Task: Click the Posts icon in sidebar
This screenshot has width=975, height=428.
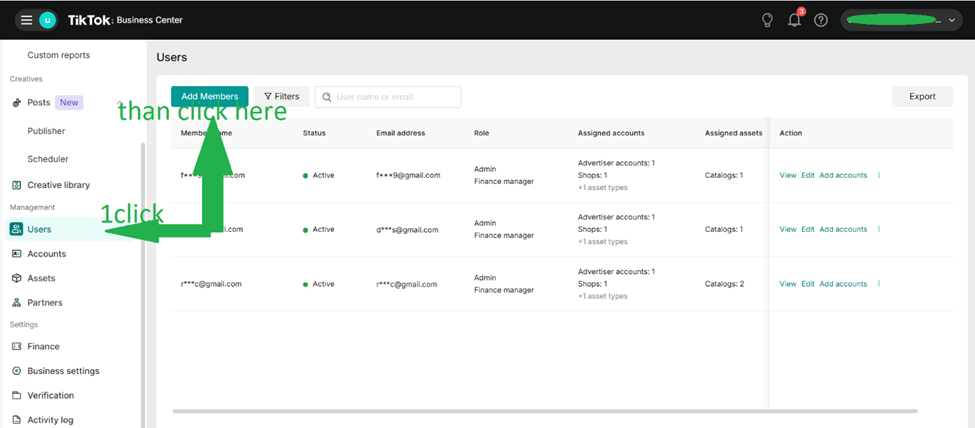Action: [17, 103]
